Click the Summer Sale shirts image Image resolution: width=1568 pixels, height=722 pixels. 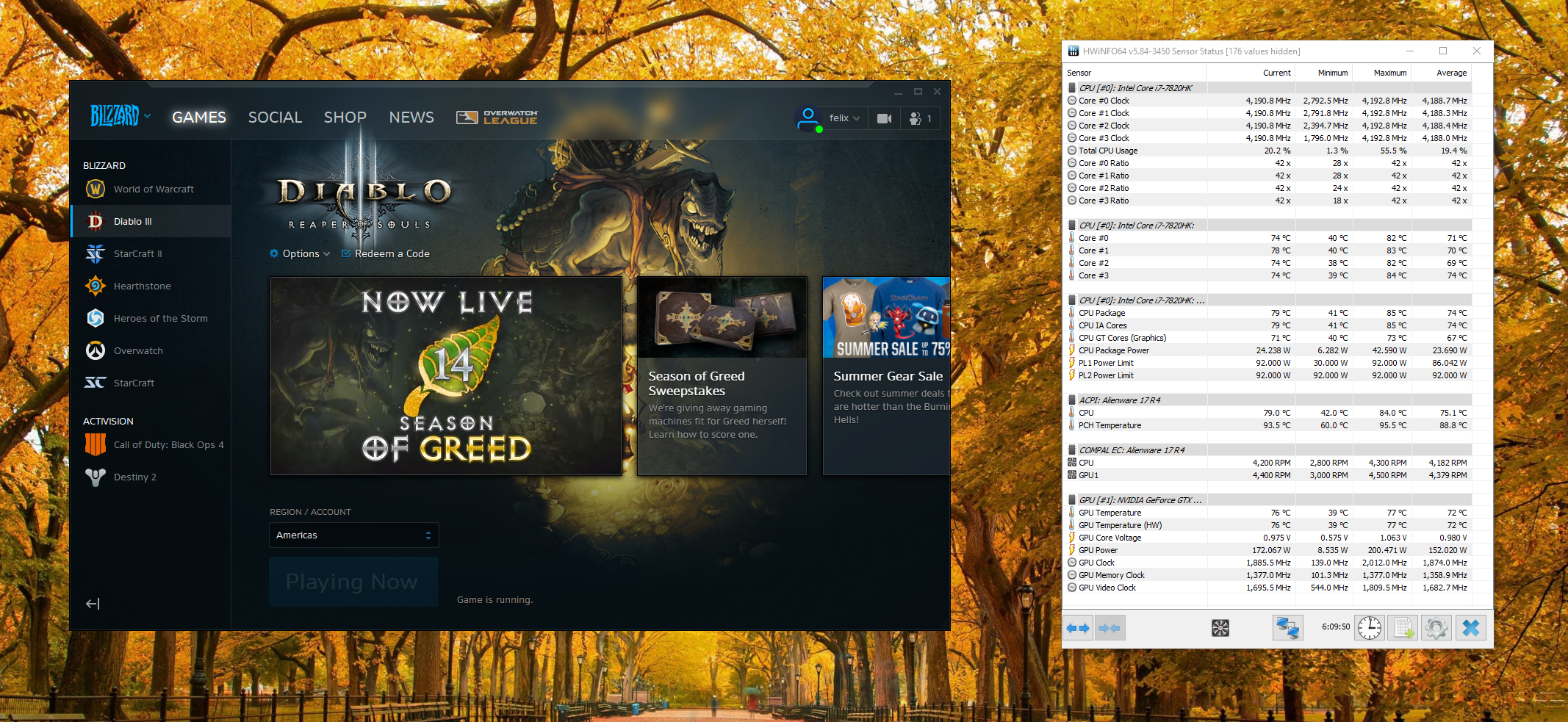coord(887,317)
